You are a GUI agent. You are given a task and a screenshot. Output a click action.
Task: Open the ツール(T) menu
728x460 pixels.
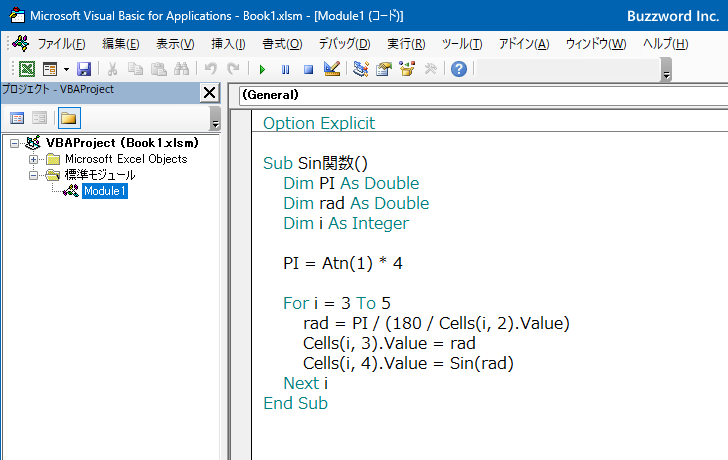(x=462, y=44)
